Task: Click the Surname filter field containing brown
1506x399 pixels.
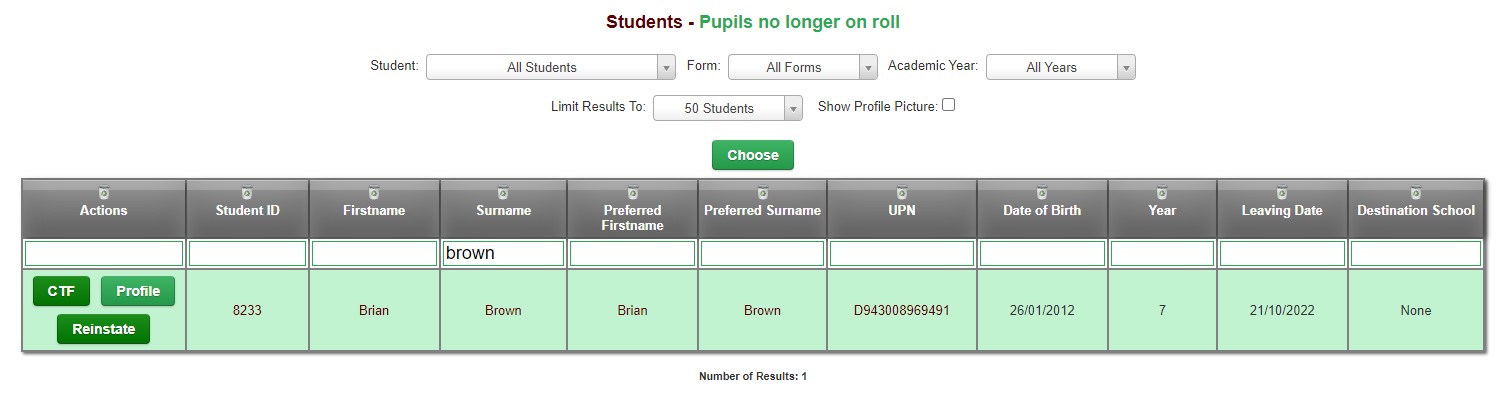Action: tap(503, 254)
